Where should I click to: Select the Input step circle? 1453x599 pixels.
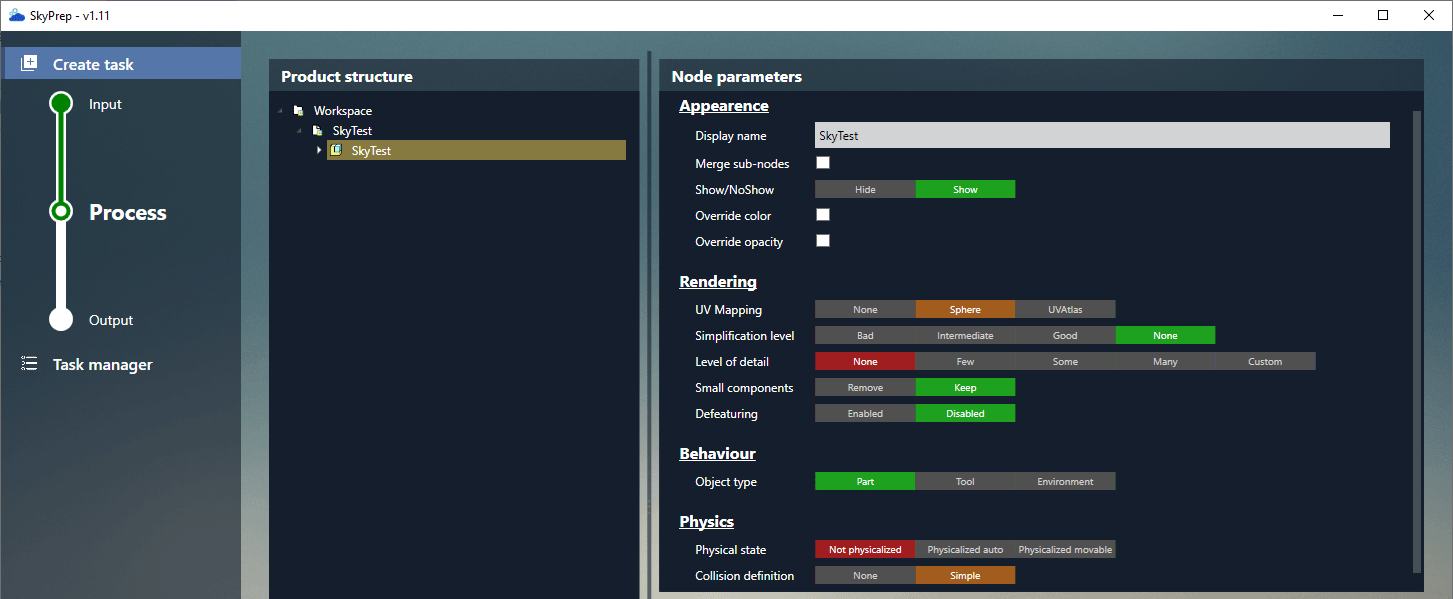(61, 103)
